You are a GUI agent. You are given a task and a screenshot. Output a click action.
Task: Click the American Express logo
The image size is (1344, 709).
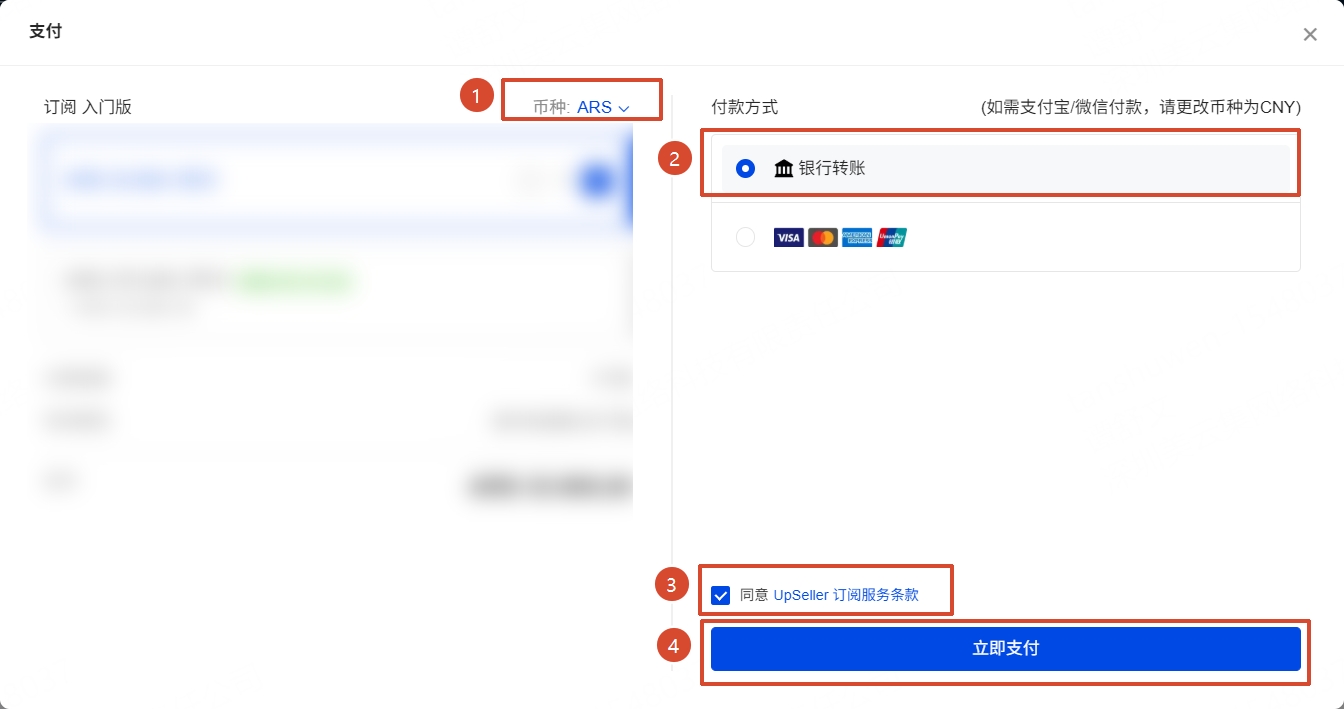857,237
